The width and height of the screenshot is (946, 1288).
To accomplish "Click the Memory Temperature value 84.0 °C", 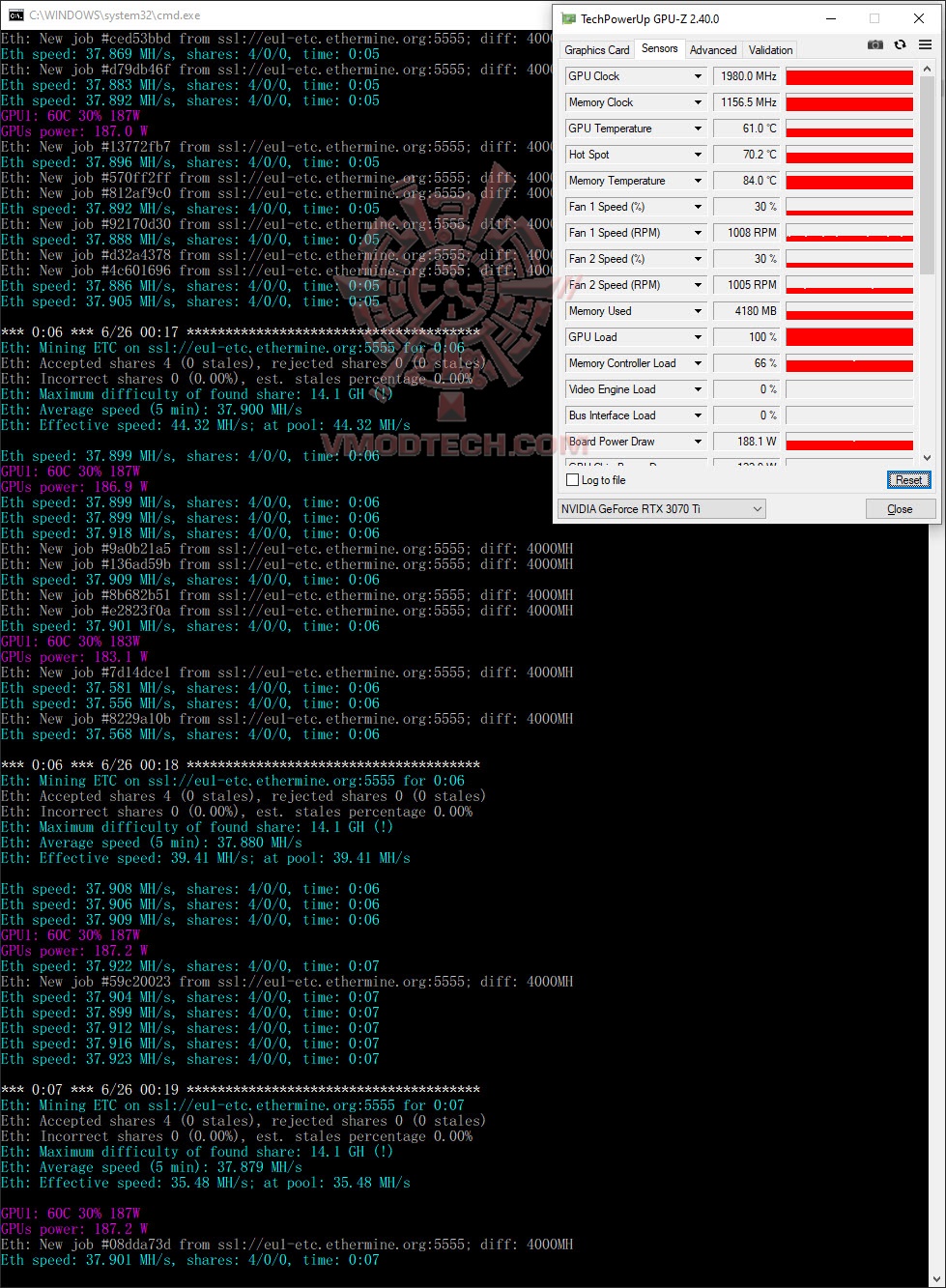I will (x=748, y=181).
